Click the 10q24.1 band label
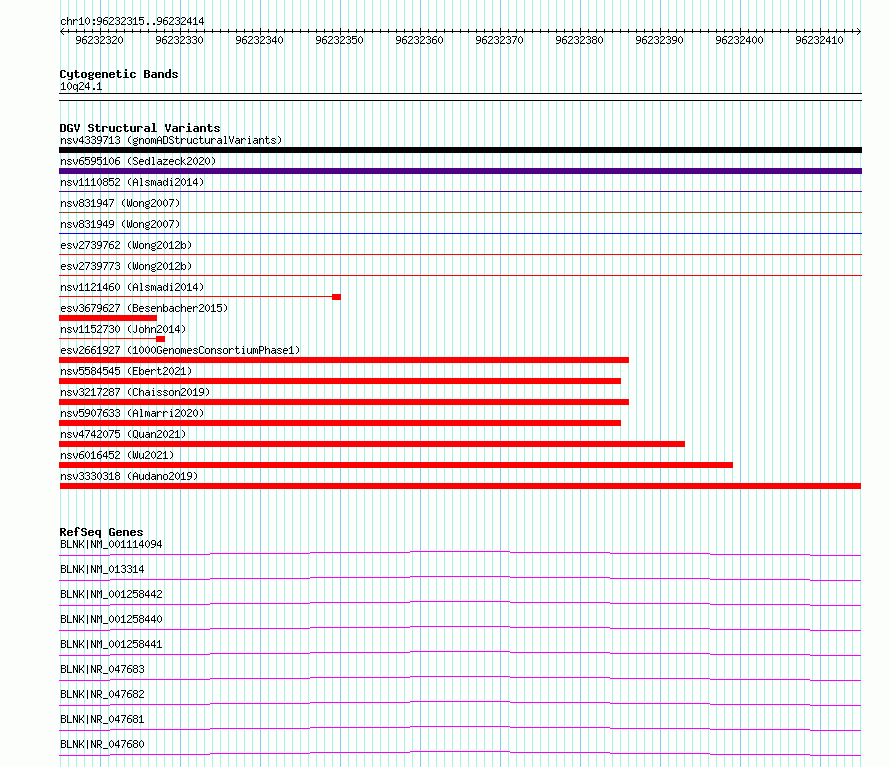Screen dimensions: 890x767 (x=81, y=86)
